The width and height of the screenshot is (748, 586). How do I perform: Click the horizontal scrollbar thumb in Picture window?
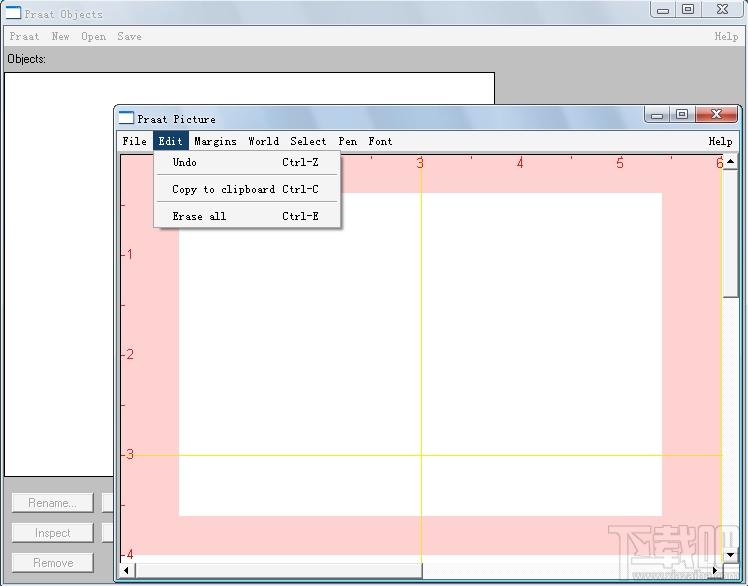[x=279, y=570]
